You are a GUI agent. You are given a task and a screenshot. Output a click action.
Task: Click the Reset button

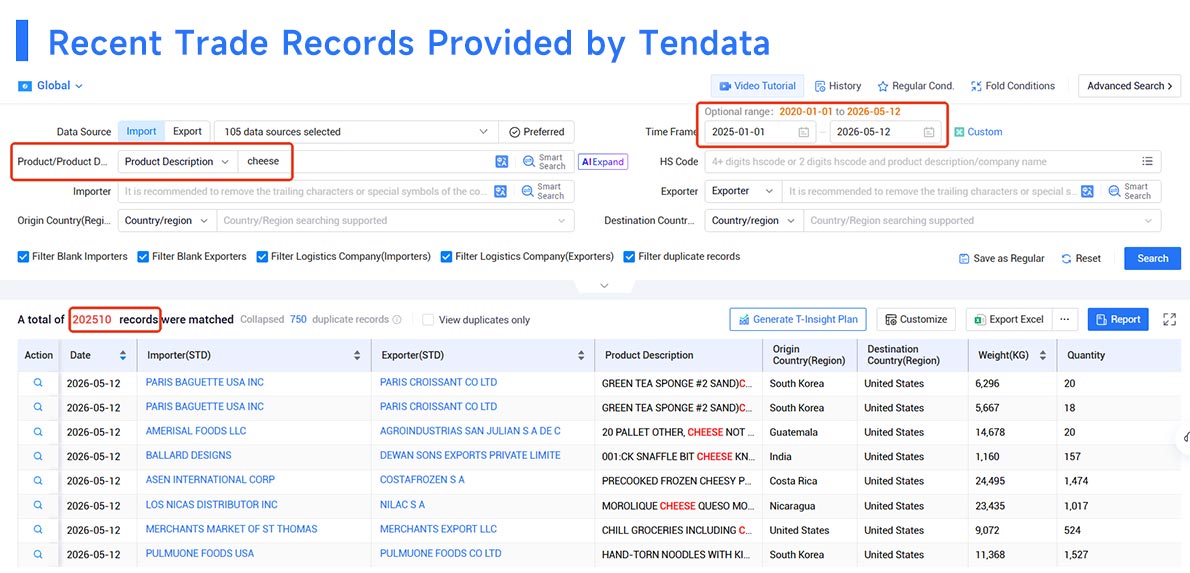pos(1081,259)
